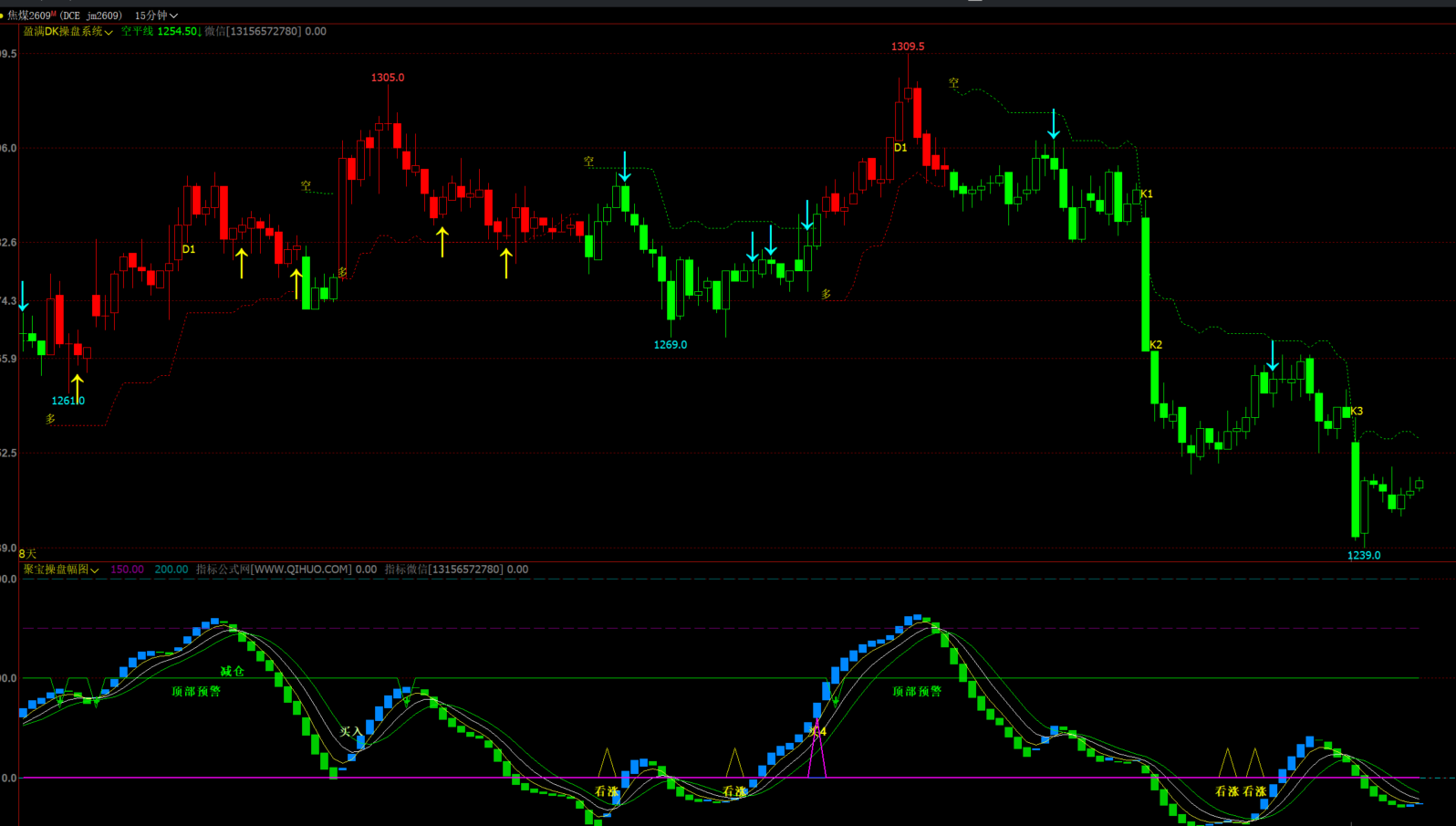
Task: Click the 指标公式网[WWW.QIHUO.COM] label
Action: point(274,570)
